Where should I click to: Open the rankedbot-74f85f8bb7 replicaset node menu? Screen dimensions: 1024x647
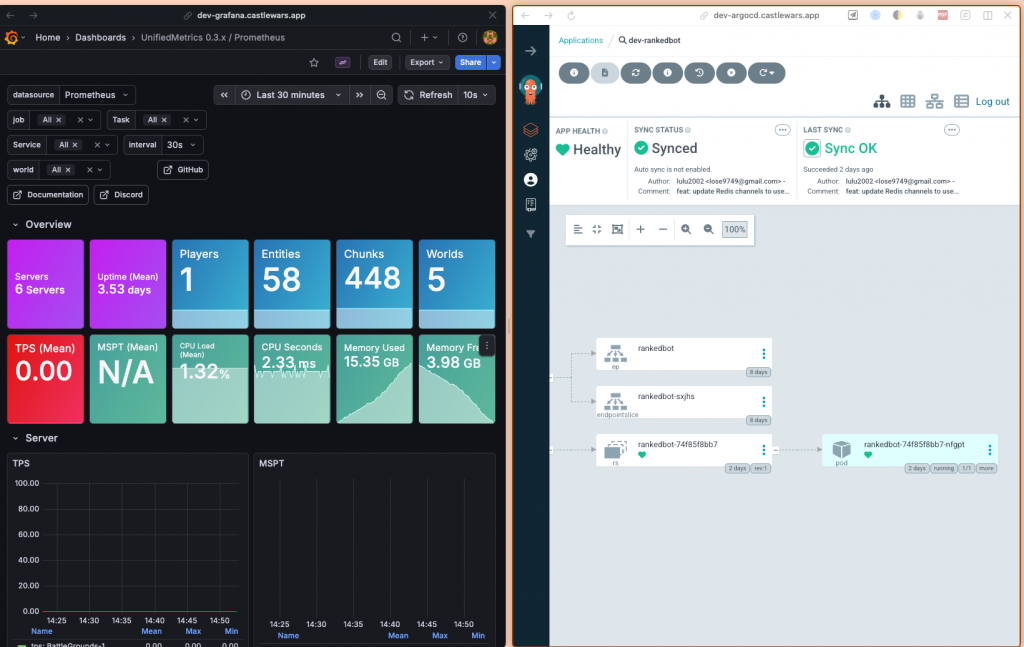point(763,450)
